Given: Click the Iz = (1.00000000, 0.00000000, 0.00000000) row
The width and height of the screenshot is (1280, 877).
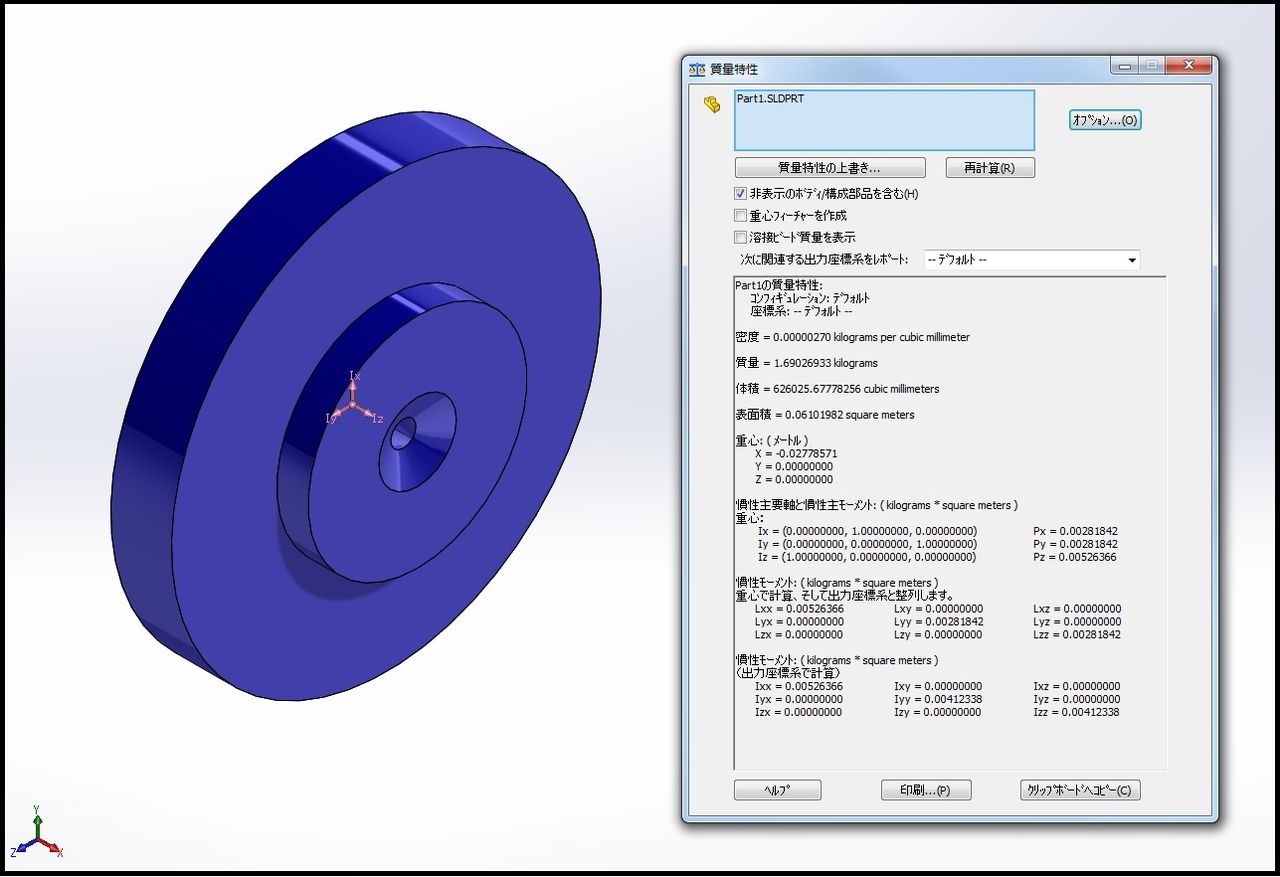Looking at the screenshot, I should click(x=867, y=557).
